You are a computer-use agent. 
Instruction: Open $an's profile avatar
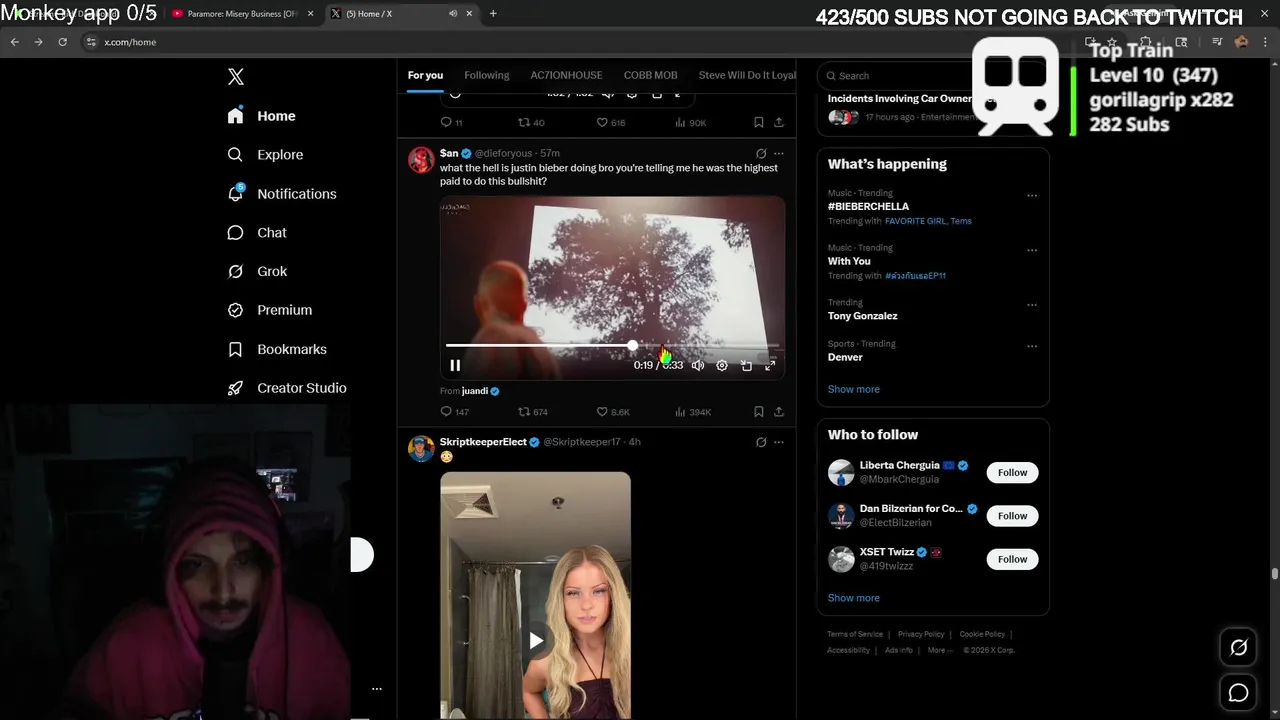pyautogui.click(x=421, y=160)
